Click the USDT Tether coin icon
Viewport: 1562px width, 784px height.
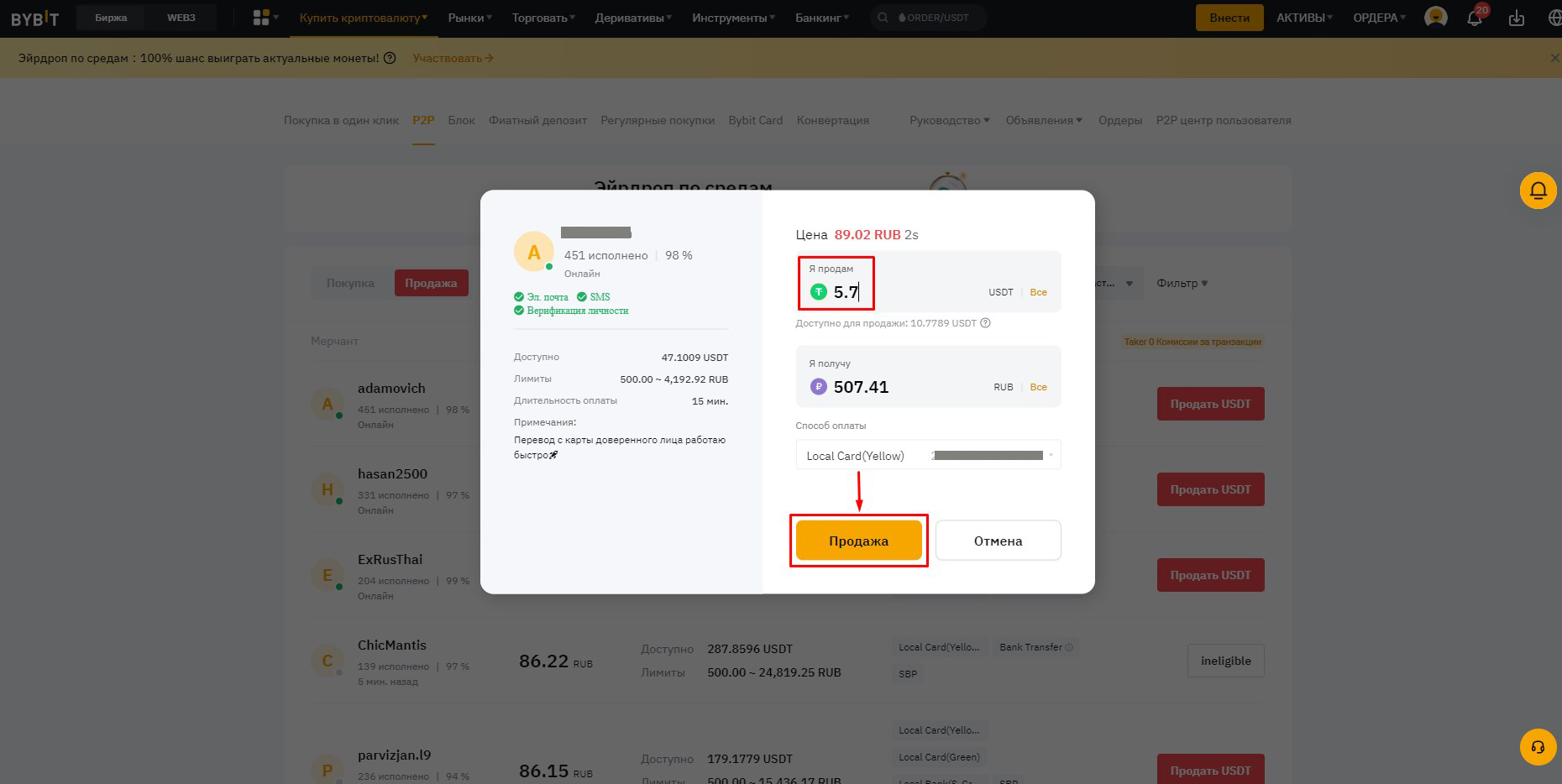coord(819,292)
